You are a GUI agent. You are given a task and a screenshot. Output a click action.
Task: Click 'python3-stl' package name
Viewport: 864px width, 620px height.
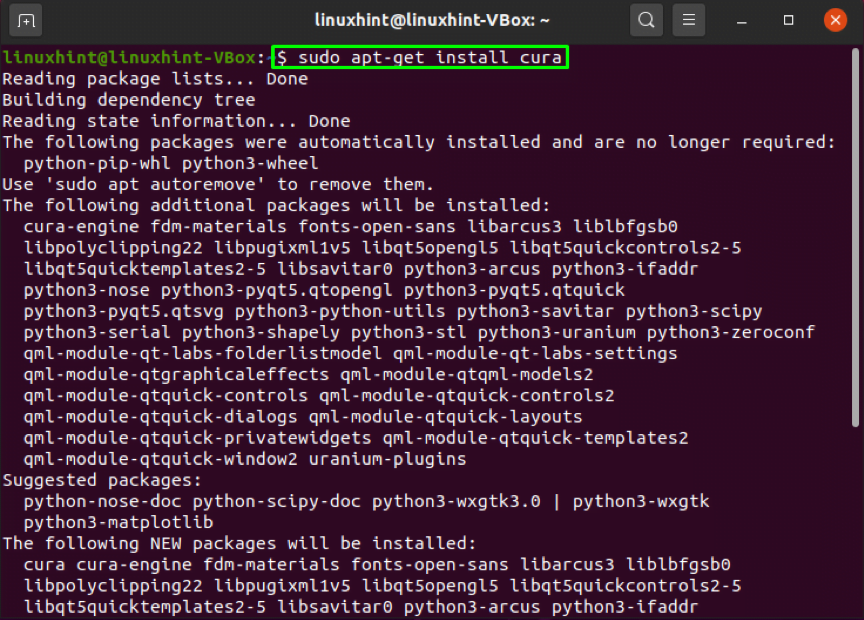tap(408, 332)
